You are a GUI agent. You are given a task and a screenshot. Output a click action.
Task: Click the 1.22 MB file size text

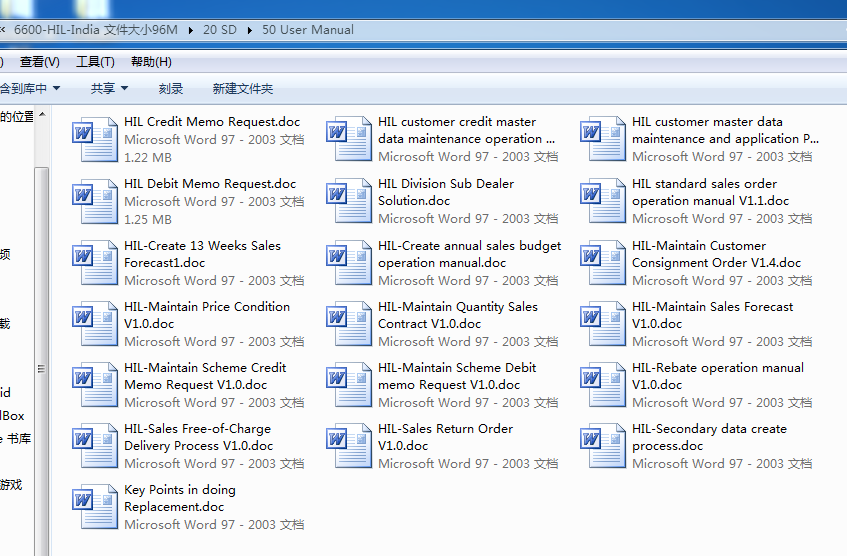[148, 158]
